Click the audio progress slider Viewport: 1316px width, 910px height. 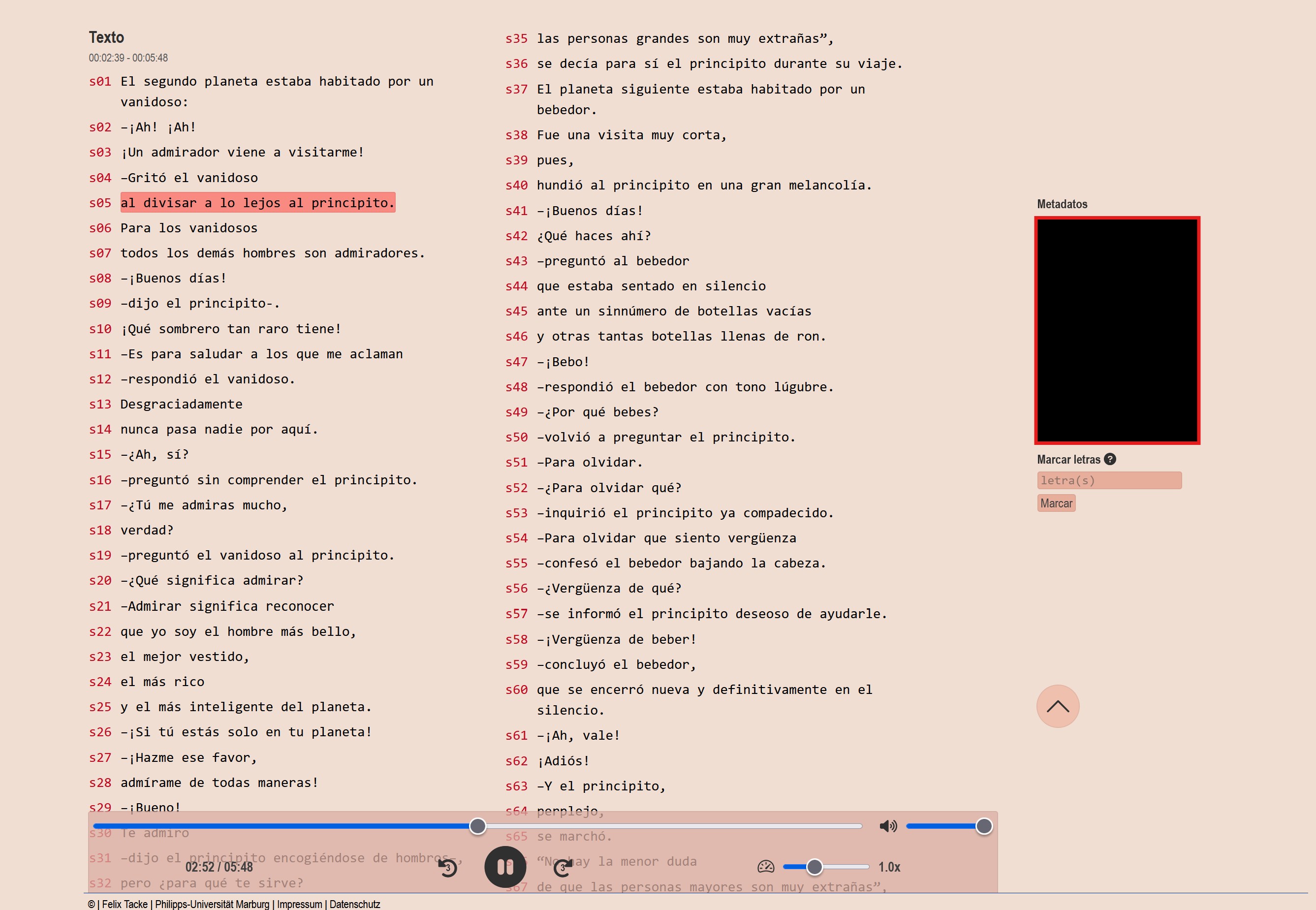point(478,826)
